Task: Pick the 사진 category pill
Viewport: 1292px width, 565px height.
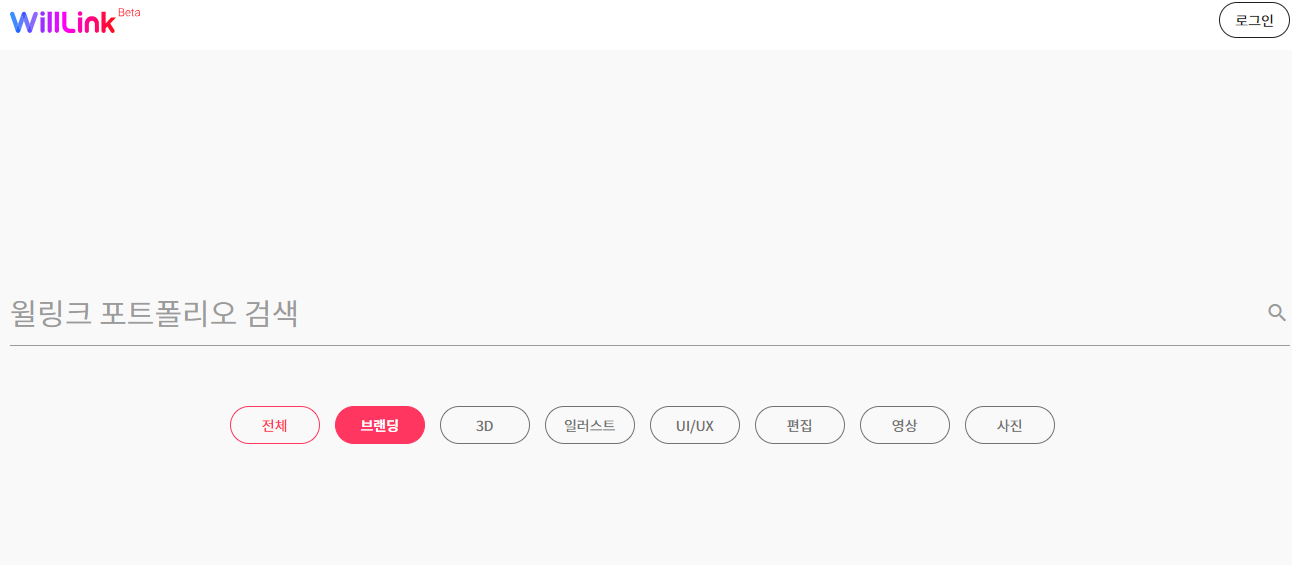Action: [x=1010, y=425]
